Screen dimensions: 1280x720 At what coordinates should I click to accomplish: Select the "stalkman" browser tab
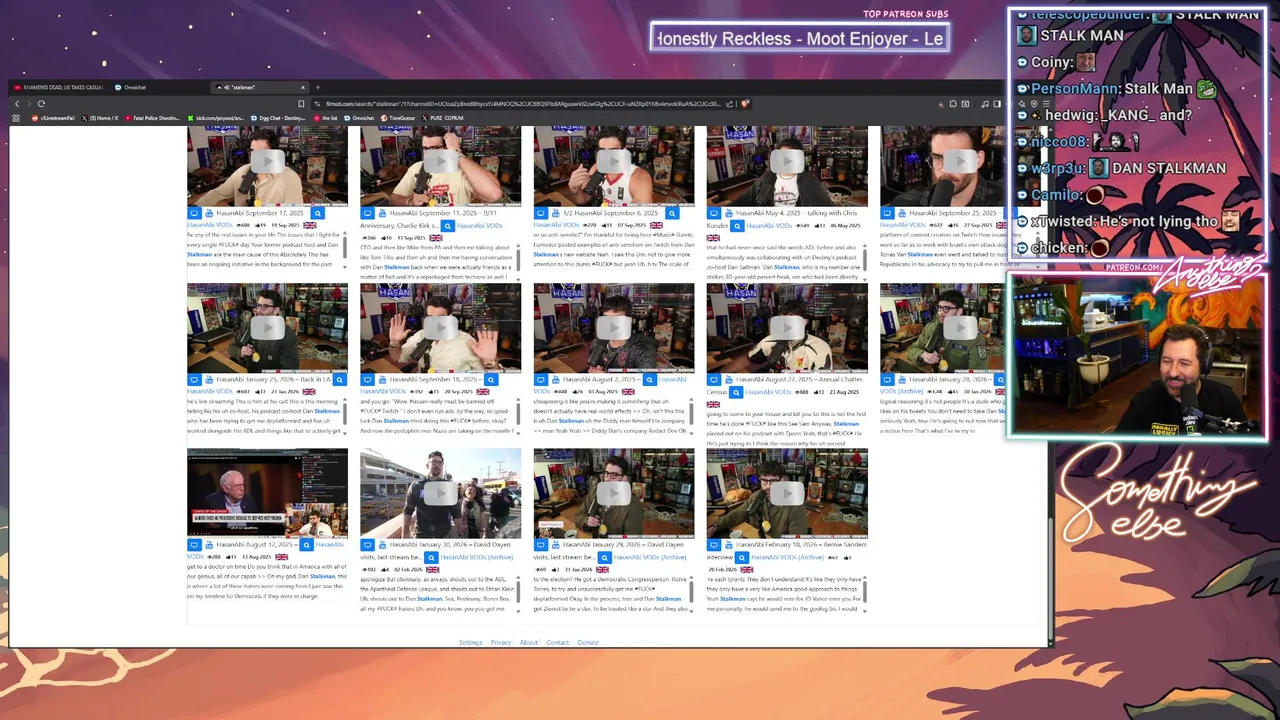pyautogui.click(x=260, y=87)
